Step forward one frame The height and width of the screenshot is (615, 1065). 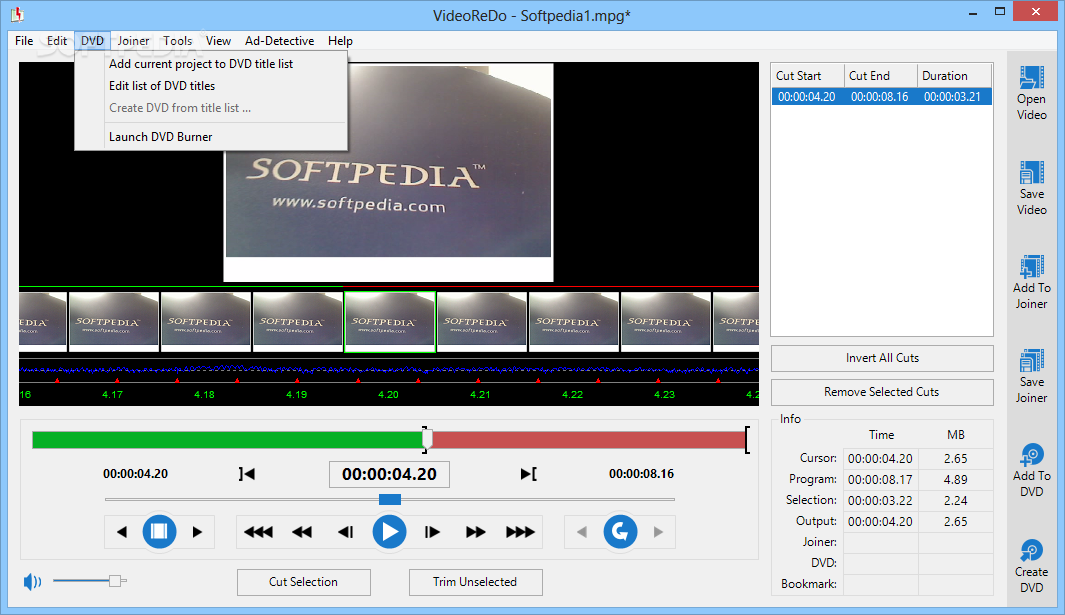[x=432, y=532]
